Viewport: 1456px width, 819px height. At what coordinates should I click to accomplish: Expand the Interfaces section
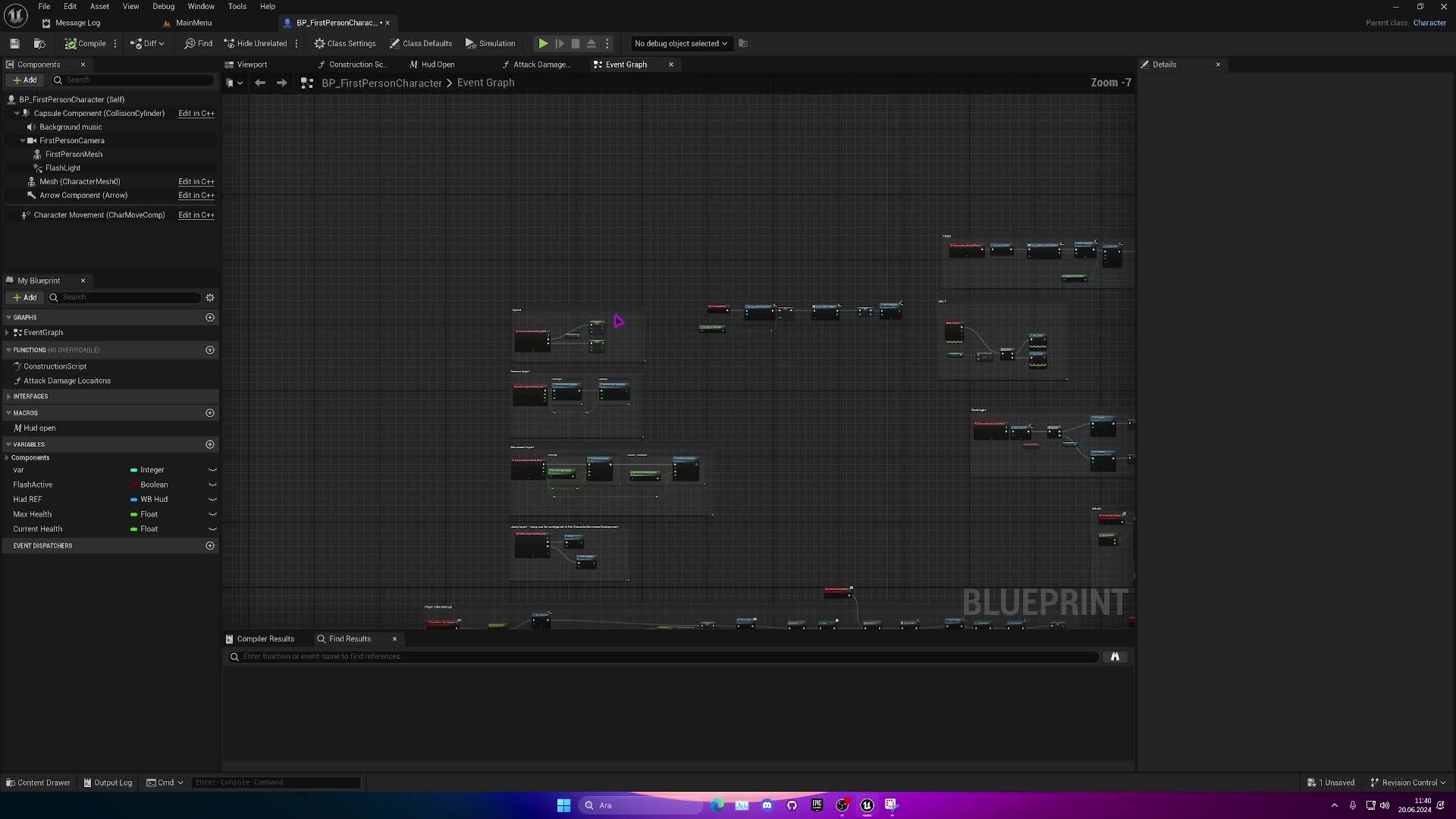[8, 396]
